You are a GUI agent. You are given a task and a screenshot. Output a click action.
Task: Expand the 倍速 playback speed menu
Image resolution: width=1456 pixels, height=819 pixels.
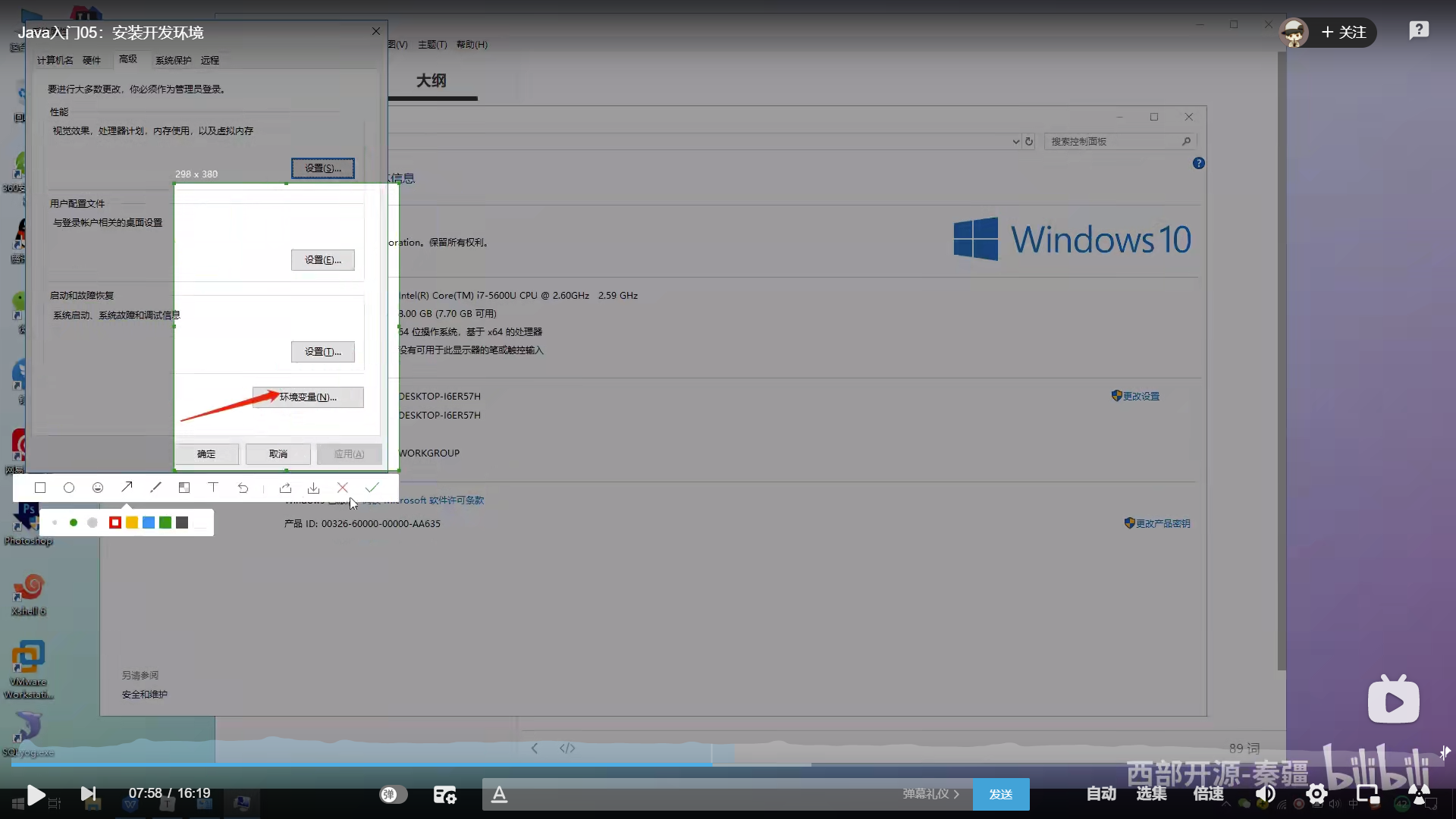tap(1208, 794)
